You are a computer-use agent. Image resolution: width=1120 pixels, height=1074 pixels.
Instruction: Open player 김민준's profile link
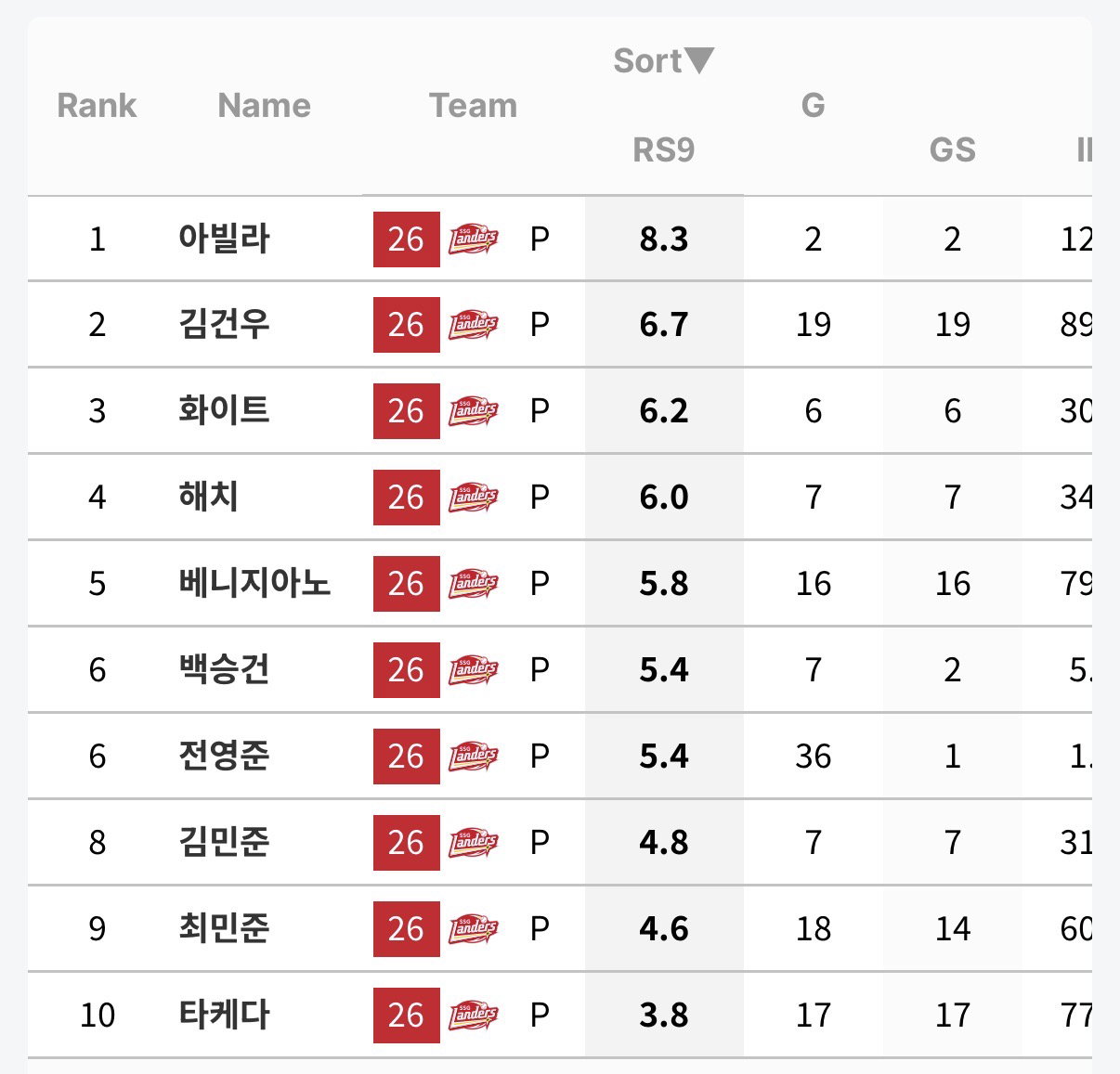[224, 842]
